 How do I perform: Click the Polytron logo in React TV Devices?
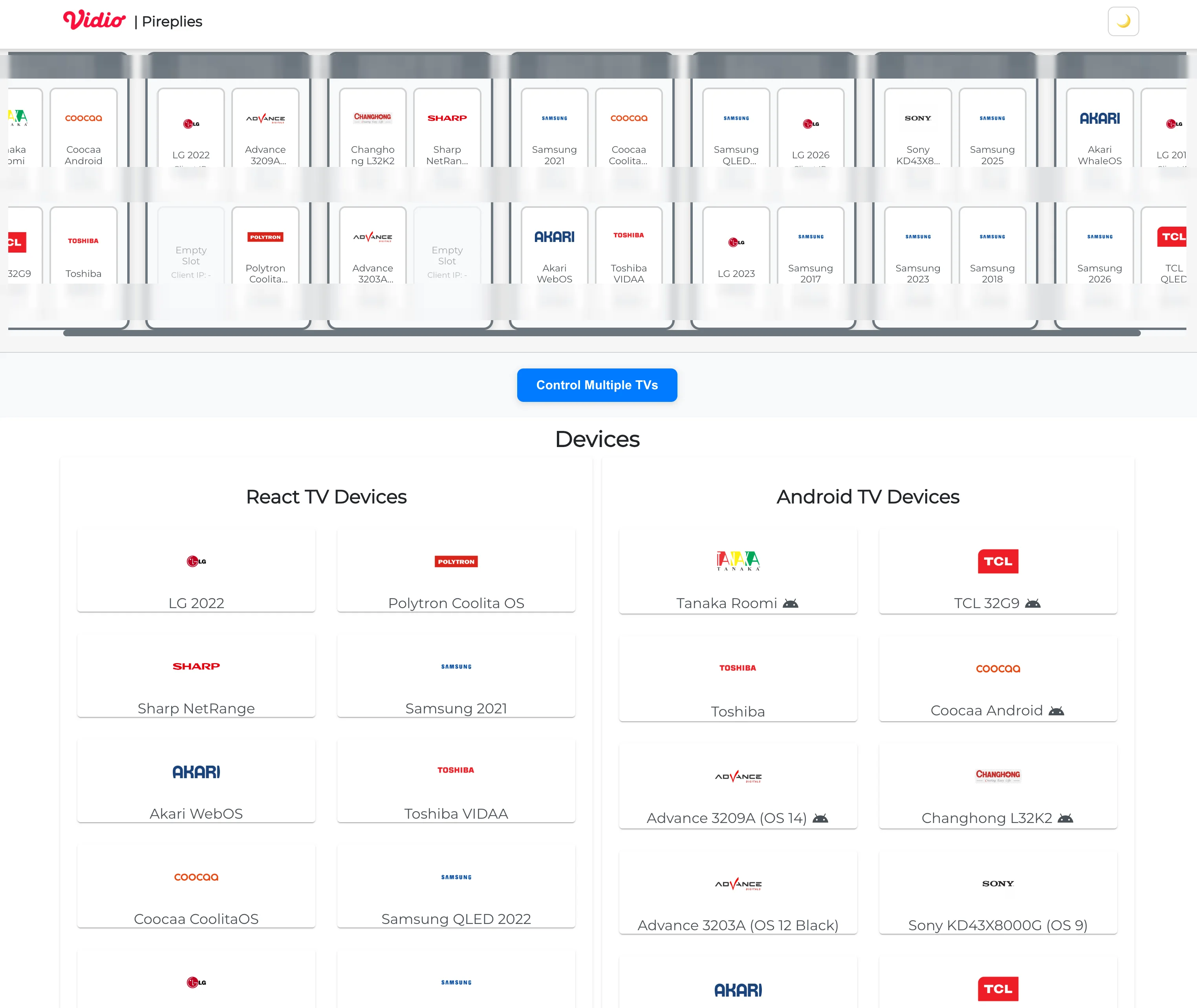(456, 562)
